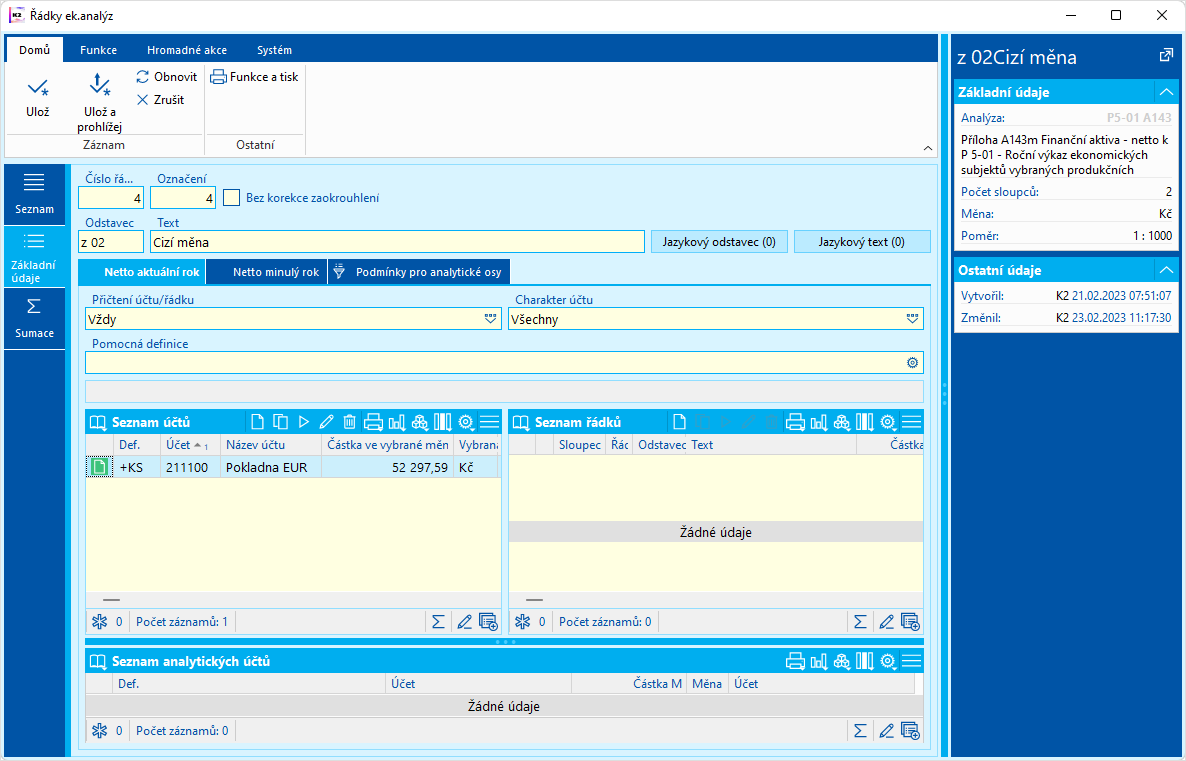Click the Ulož save icon
Viewport: 1186px width, 761px height.
[x=37, y=88]
